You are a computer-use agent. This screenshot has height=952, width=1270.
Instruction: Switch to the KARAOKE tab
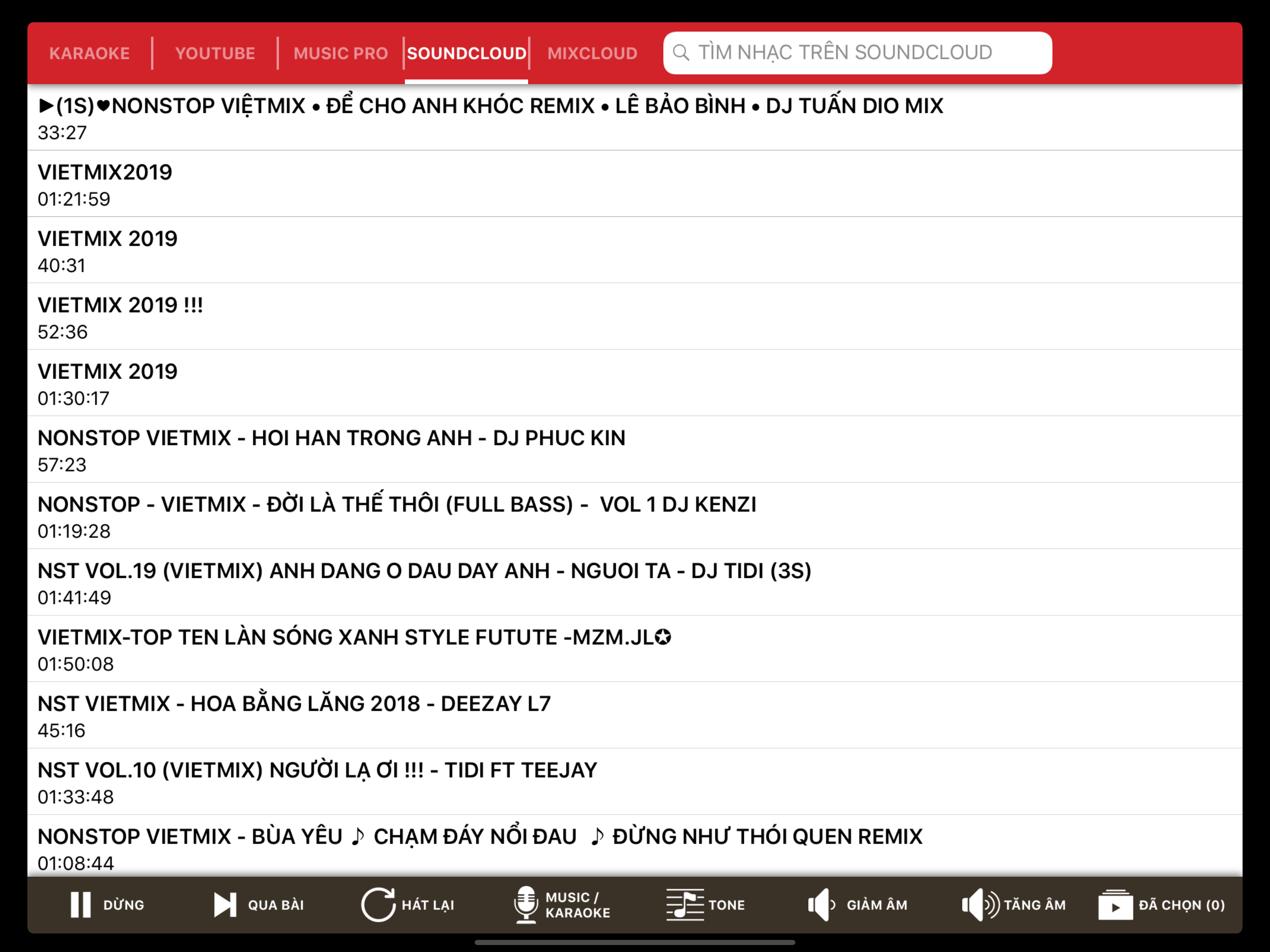pyautogui.click(x=90, y=53)
